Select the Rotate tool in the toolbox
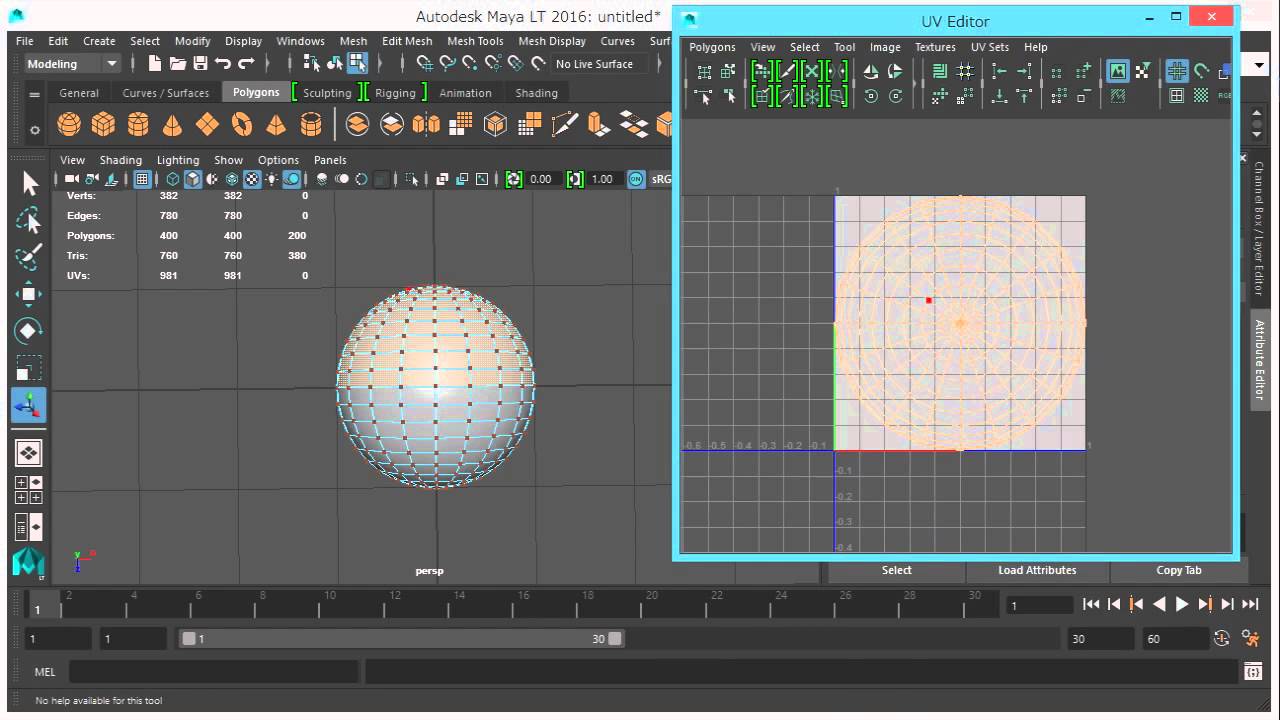1280x720 pixels. (x=29, y=330)
